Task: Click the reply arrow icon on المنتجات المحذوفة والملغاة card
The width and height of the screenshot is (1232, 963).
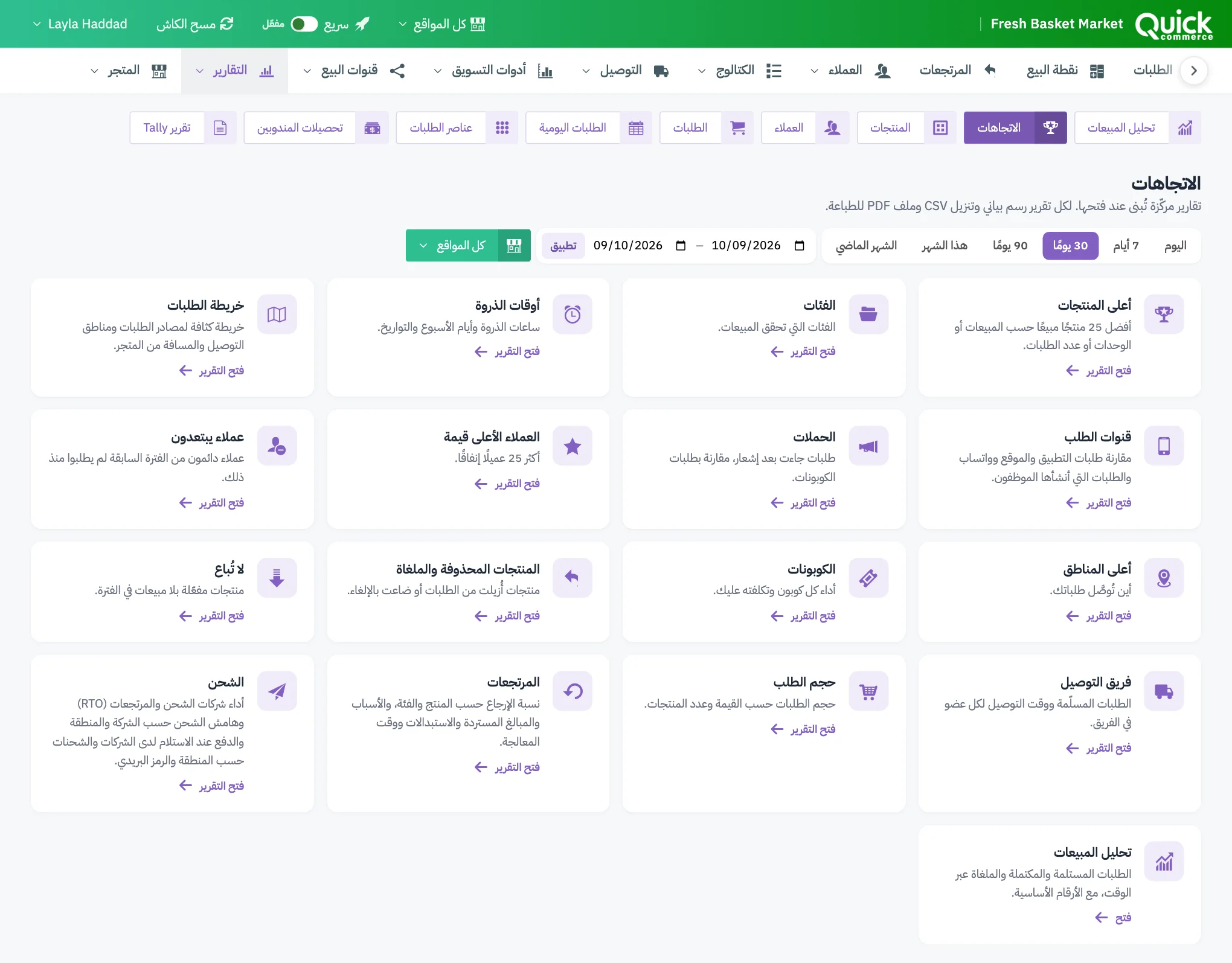Action: click(x=573, y=578)
